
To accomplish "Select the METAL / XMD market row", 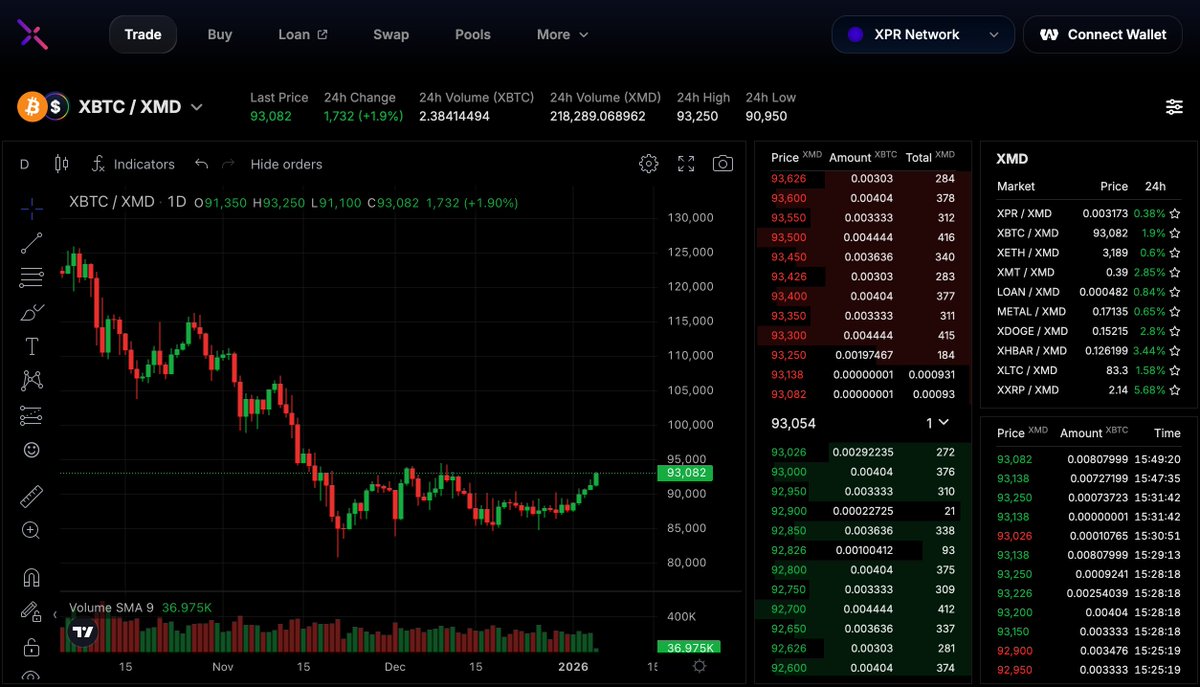I will pyautogui.click(x=1088, y=312).
